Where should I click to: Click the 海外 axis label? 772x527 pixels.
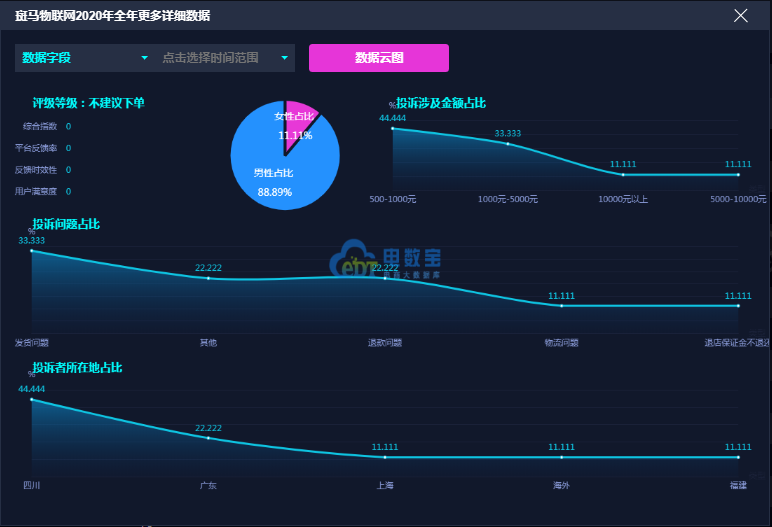(561, 486)
